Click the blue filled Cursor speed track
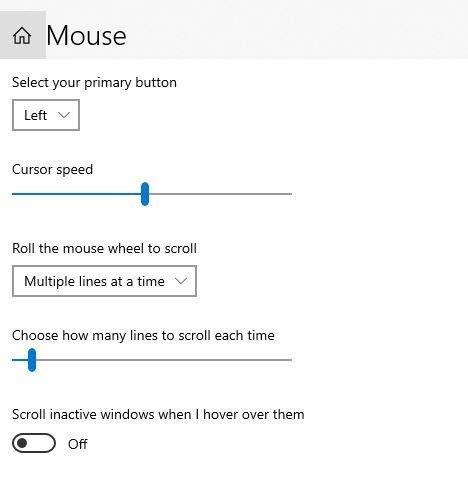Screen dimensions: 468x490 pos(76,194)
